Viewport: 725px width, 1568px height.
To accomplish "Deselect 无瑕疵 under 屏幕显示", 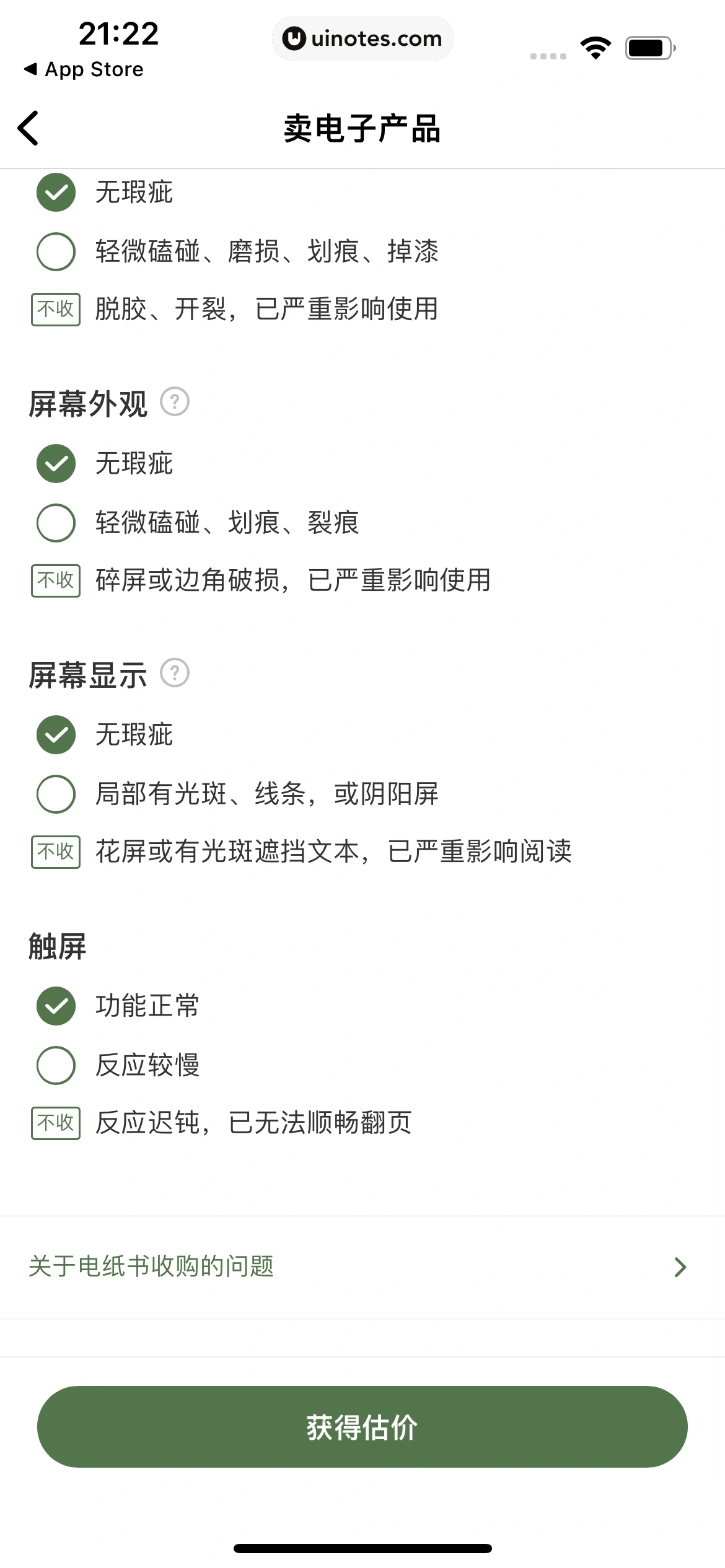I will pos(55,735).
